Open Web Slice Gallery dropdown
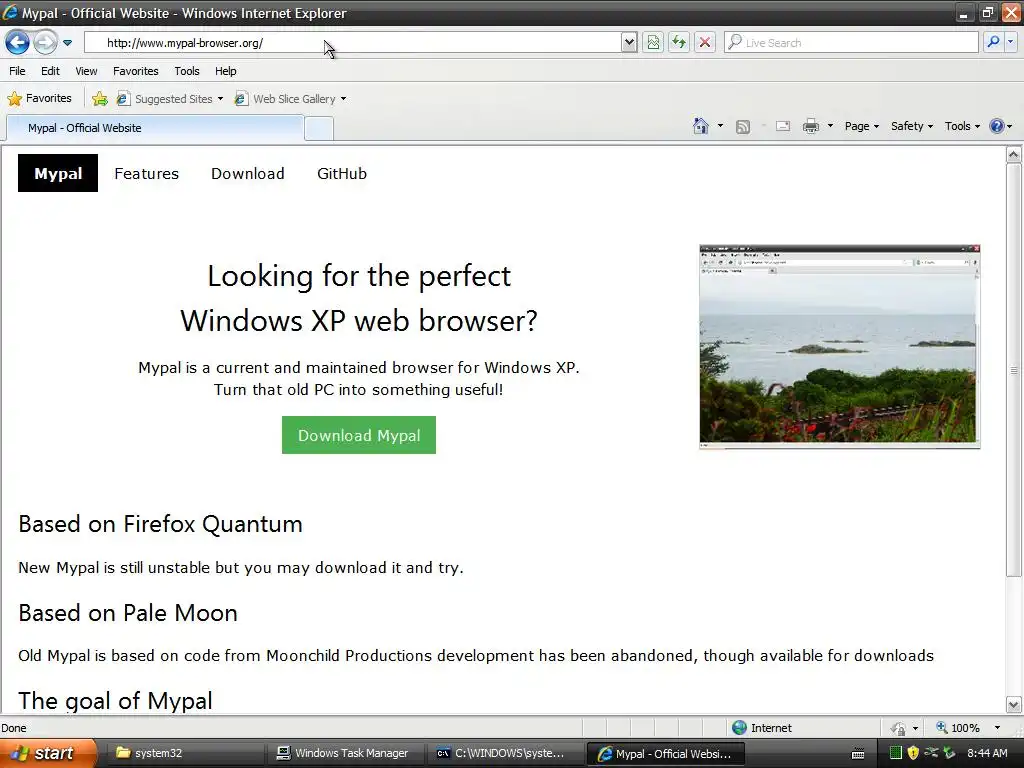The height and width of the screenshot is (768, 1024). pos(291,99)
